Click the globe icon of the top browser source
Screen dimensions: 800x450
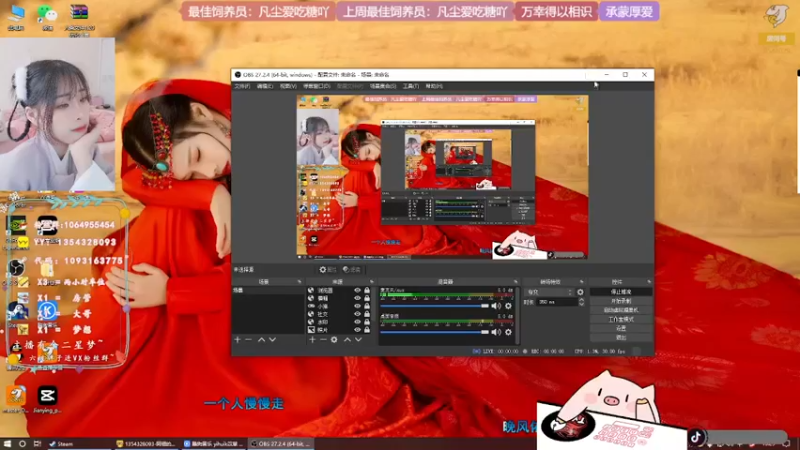311,290
